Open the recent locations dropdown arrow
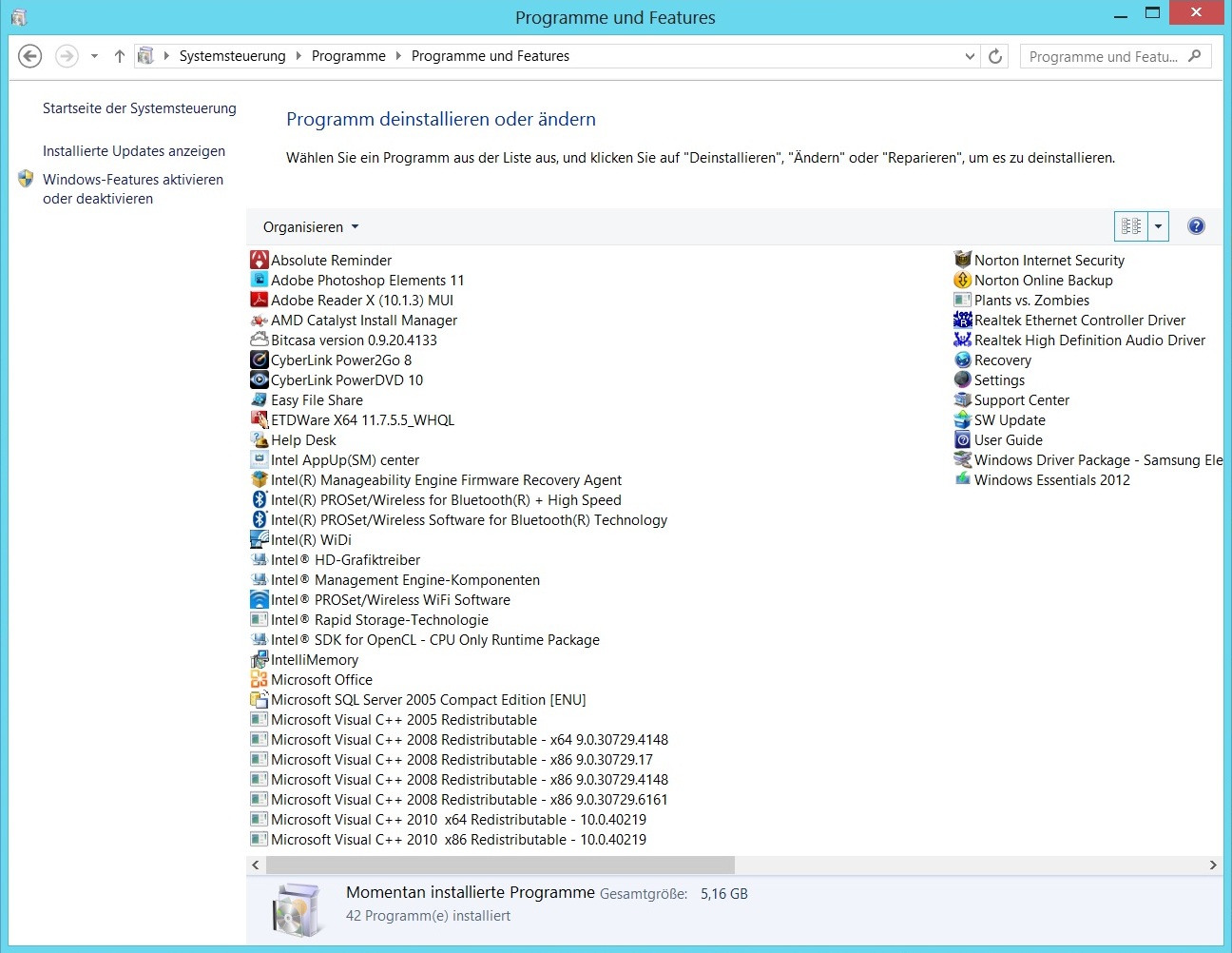Image resolution: width=1232 pixels, height=953 pixels. click(94, 56)
